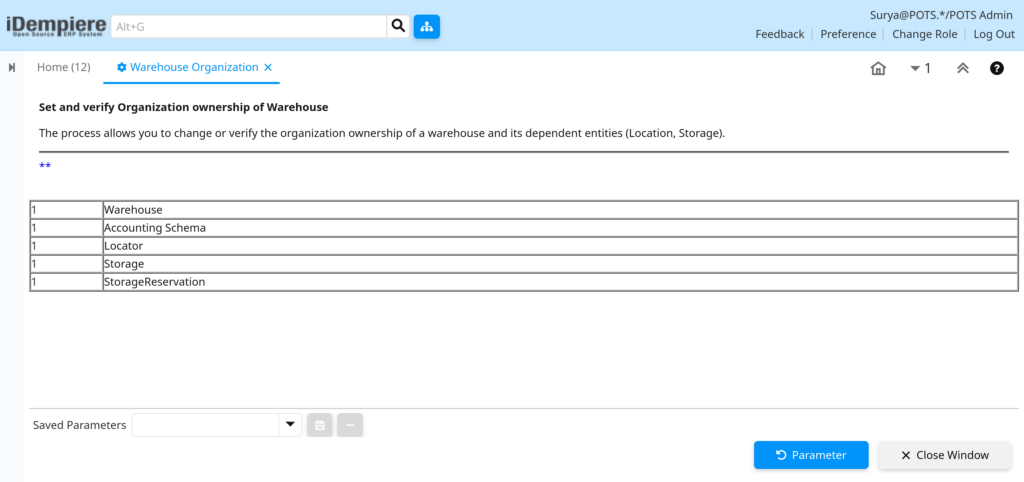The image size is (1024, 482).
Task: Expand the open windows list dropdown
Action: 921,68
